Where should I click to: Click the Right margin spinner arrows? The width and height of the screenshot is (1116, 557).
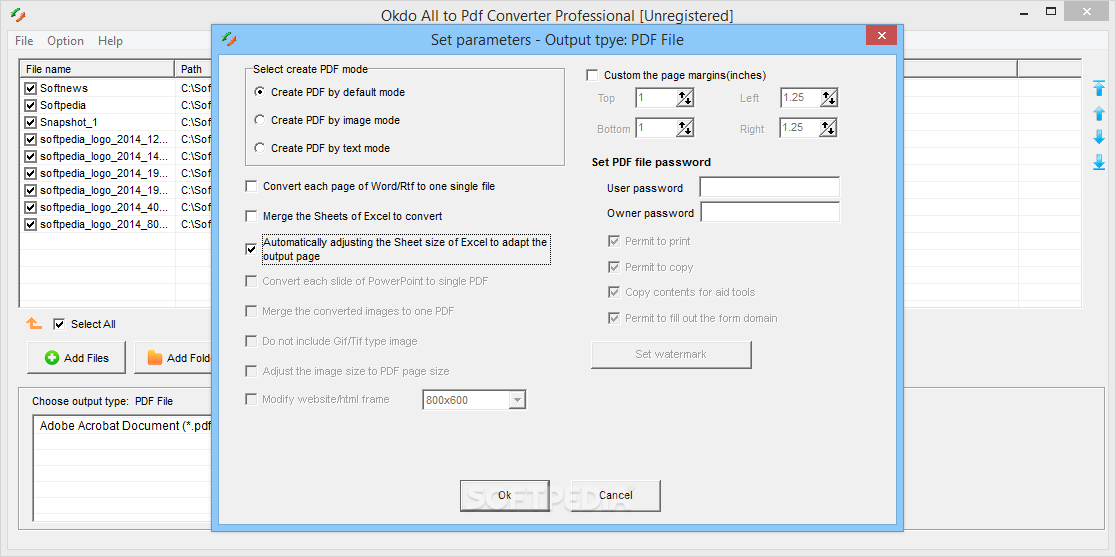(x=828, y=128)
